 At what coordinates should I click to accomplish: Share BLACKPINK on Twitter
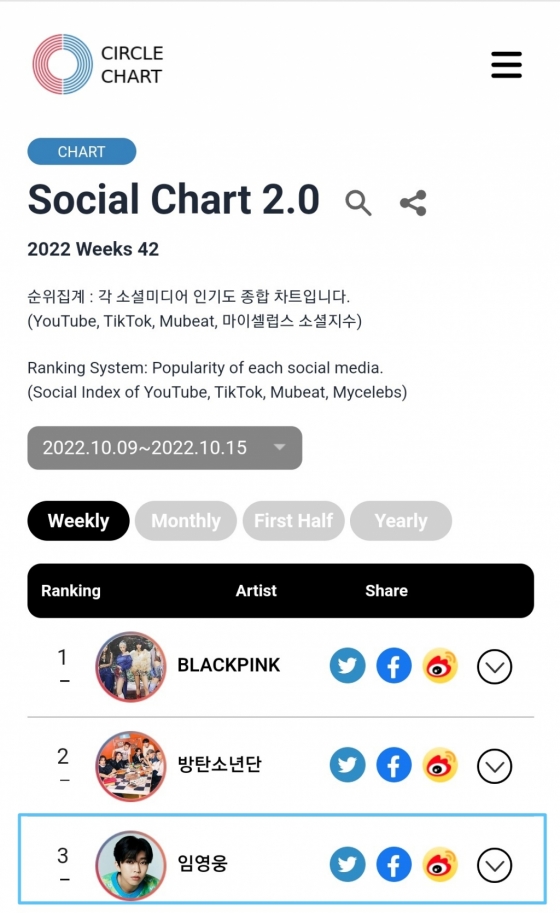[x=348, y=666]
